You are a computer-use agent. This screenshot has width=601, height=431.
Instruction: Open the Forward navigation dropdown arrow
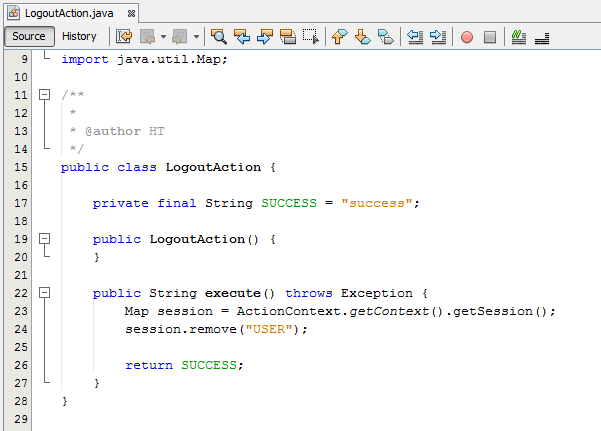(x=196, y=37)
